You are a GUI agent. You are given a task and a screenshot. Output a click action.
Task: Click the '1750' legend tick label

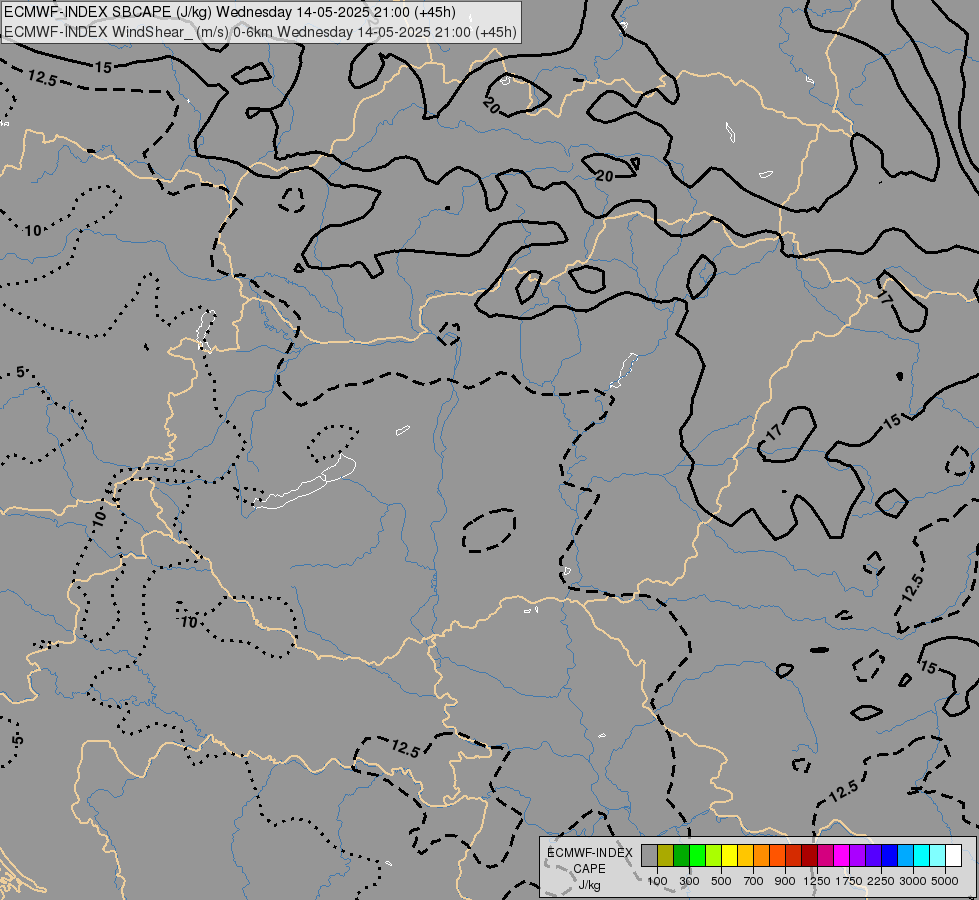[x=849, y=881]
